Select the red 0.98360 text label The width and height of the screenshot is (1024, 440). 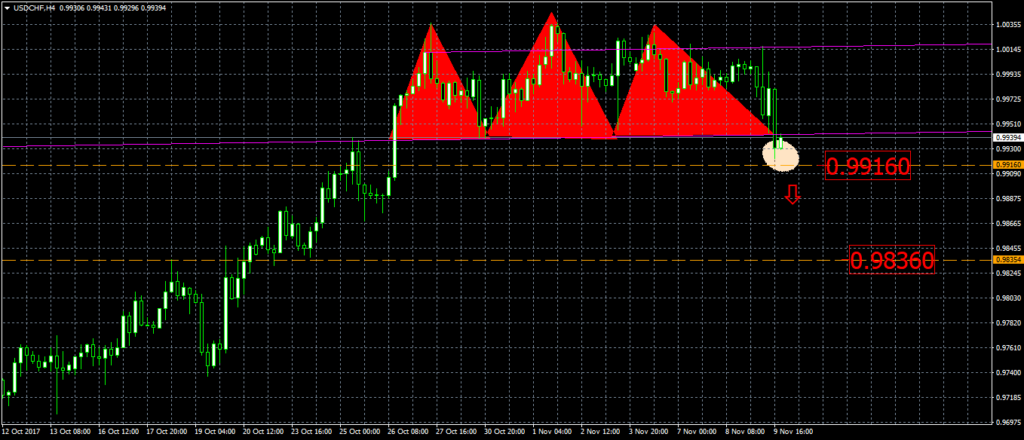tap(892, 262)
